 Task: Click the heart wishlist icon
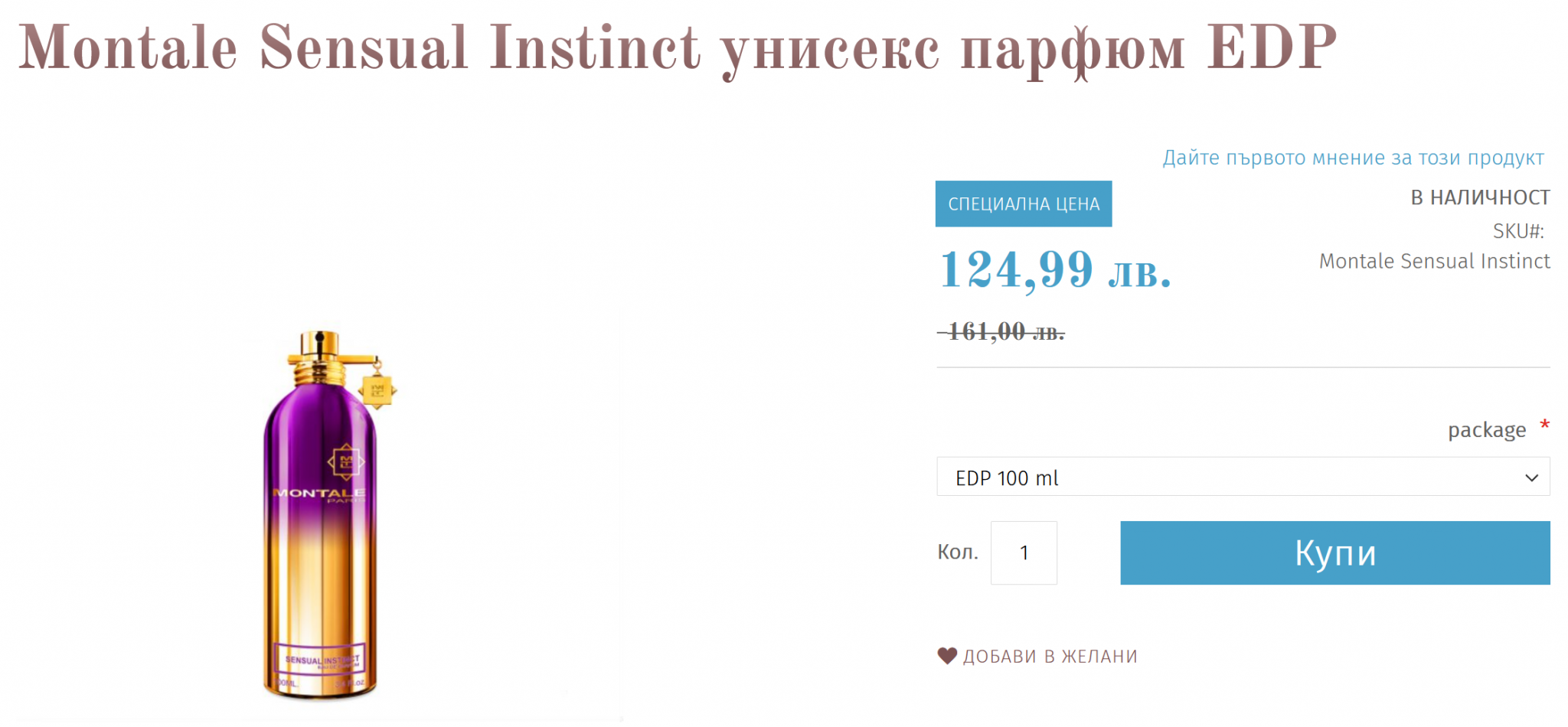click(x=947, y=656)
